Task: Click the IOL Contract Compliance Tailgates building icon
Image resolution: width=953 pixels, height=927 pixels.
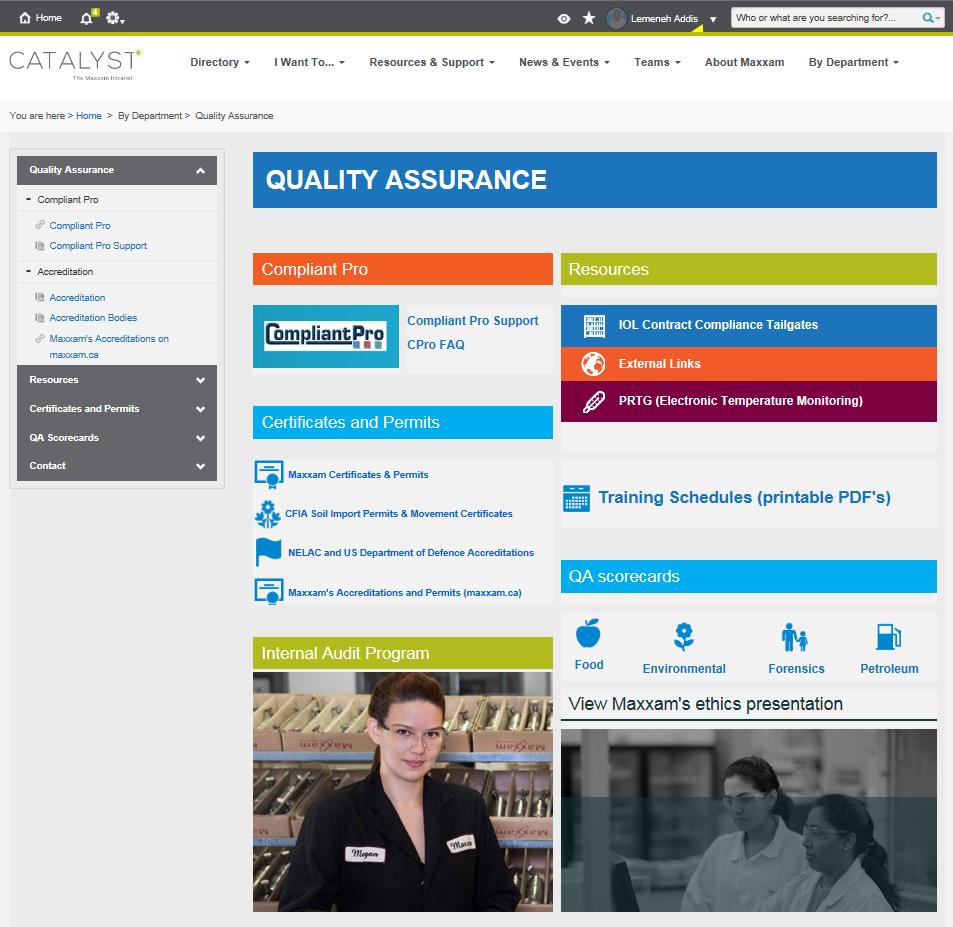Action: [x=594, y=326]
